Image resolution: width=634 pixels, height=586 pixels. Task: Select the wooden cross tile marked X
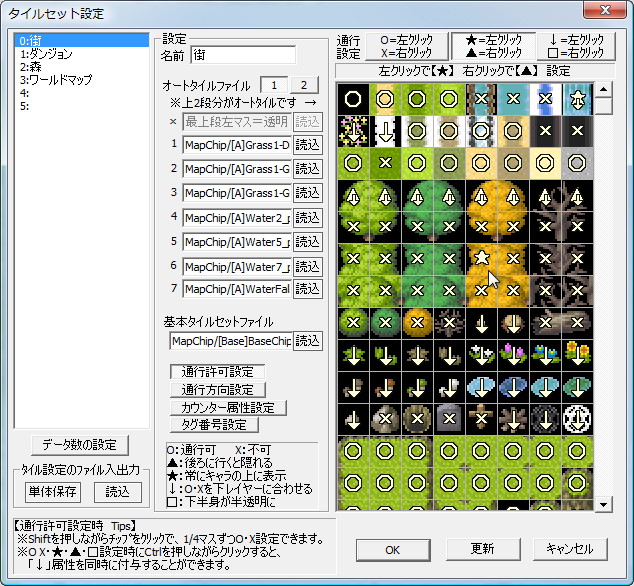tap(481, 419)
